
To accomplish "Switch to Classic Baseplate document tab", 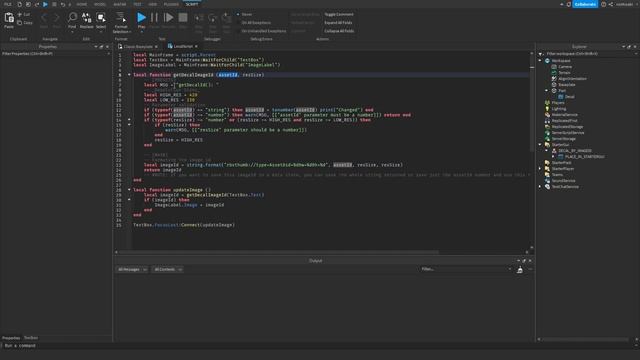I will (138, 47).
